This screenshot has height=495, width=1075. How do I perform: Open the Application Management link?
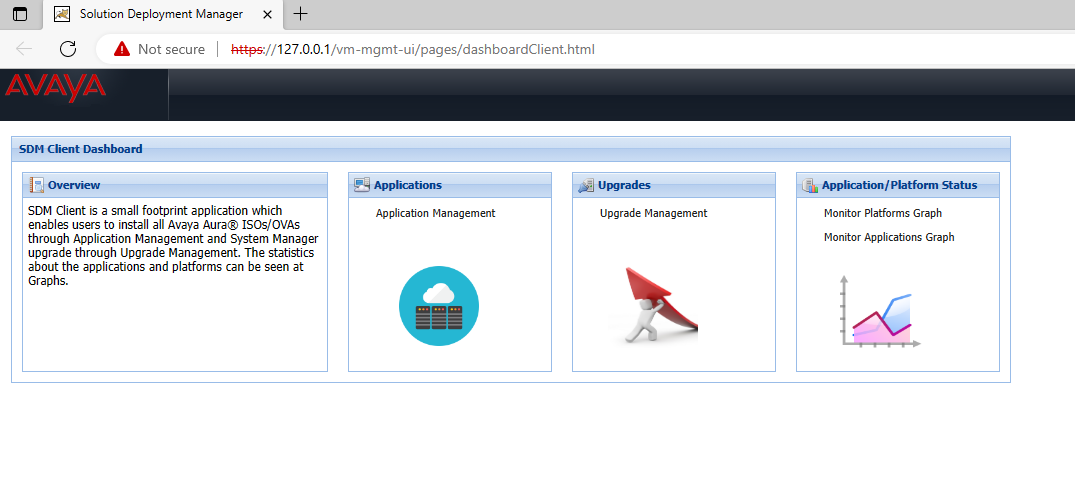[x=435, y=213]
